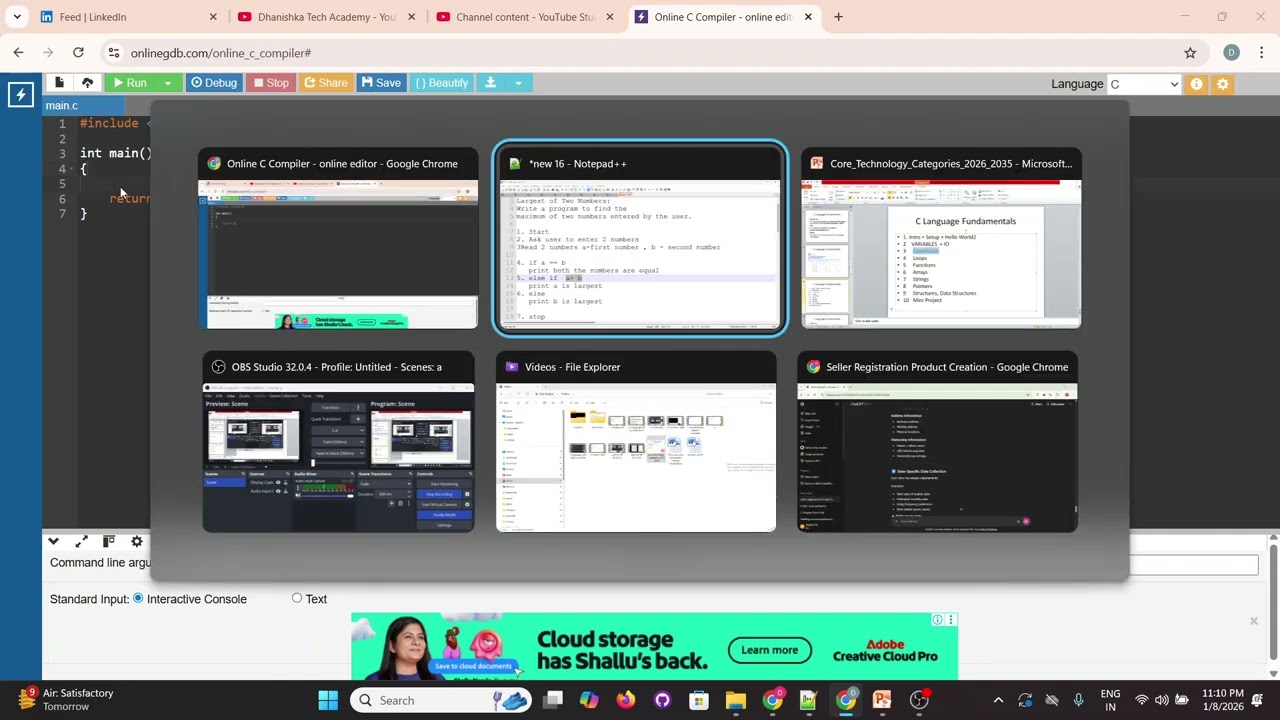Click the taskbar Search box

point(441,700)
